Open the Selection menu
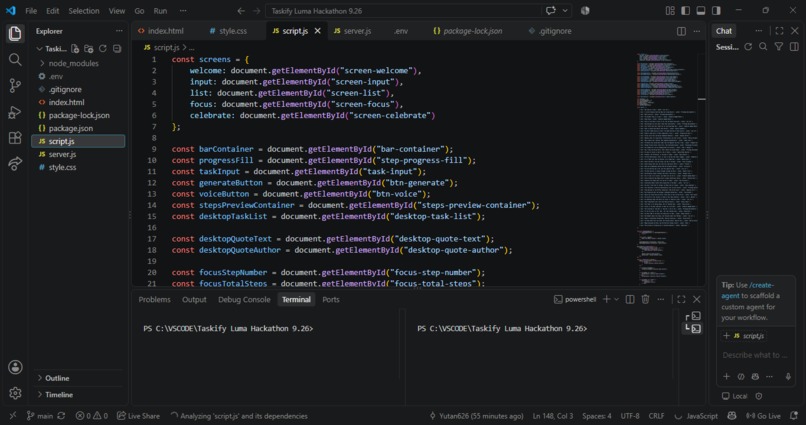 (x=84, y=10)
